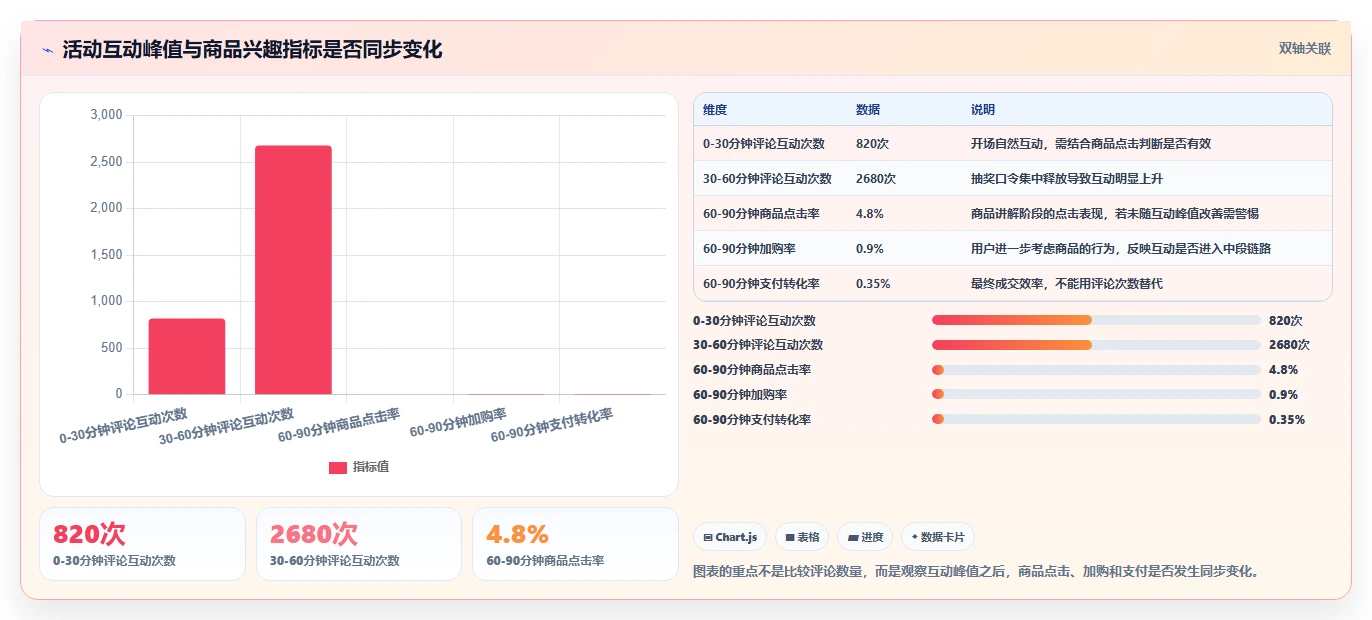Click the page title 活动互动峰值与商品兴趣指标是否同步变化
Viewport: 1372px width, 620px height.
pyautogui.click(x=252, y=50)
